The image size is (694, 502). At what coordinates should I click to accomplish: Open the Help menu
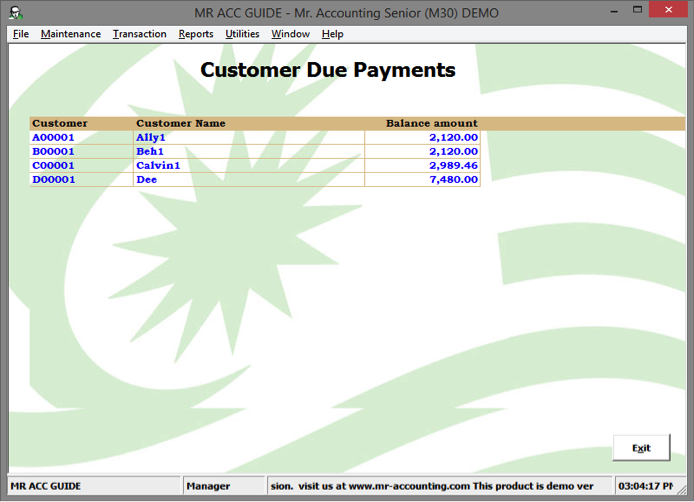point(332,34)
